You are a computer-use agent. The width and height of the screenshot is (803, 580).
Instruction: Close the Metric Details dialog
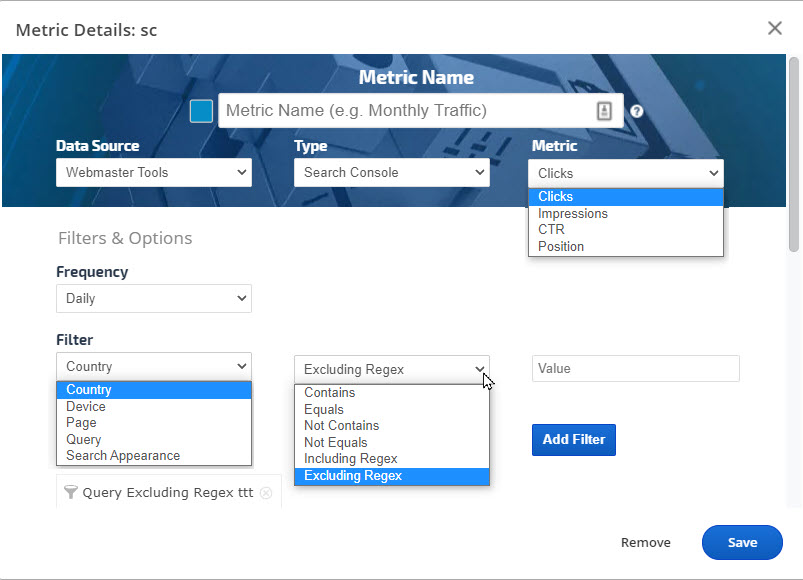[x=774, y=28]
